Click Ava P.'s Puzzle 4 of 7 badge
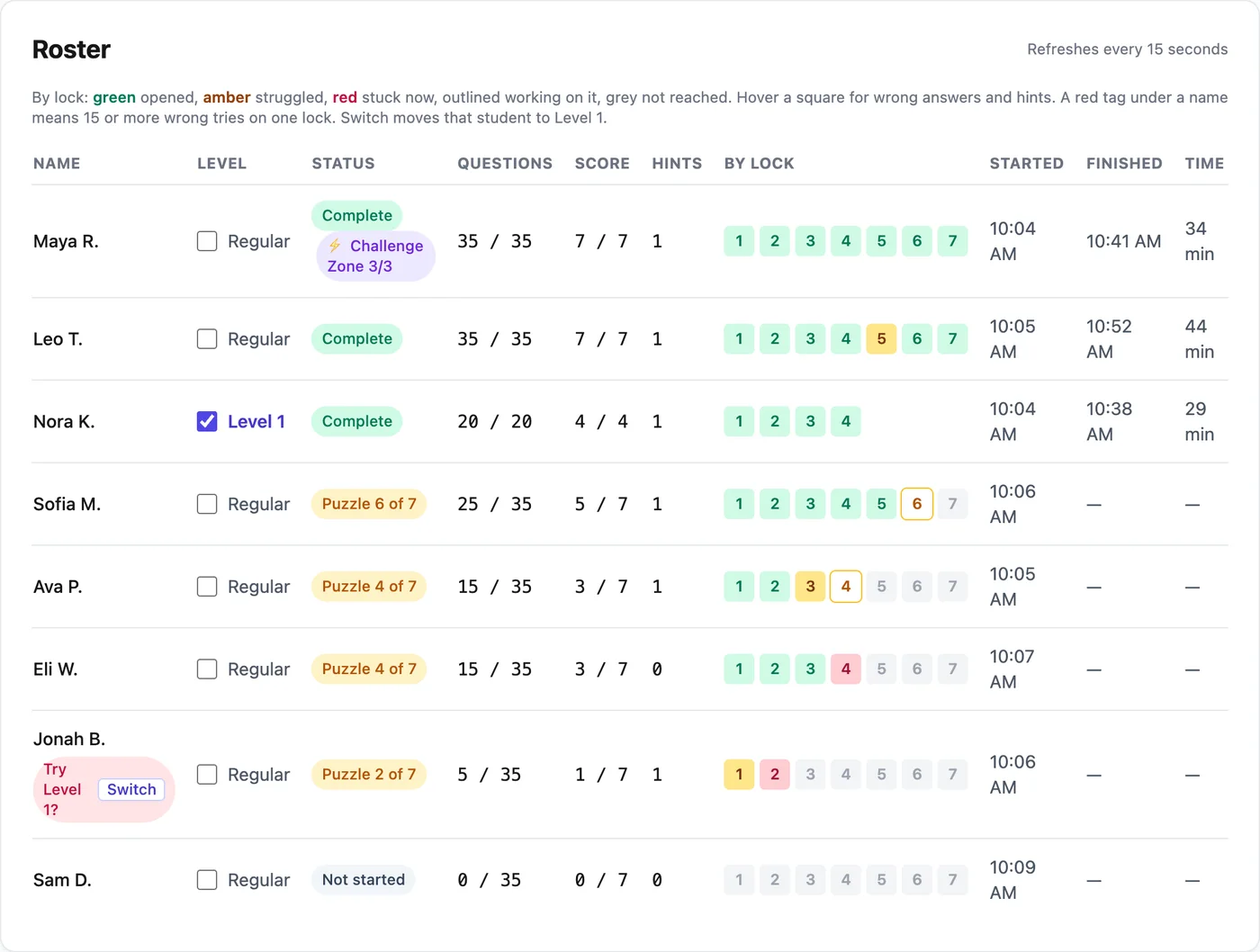The image size is (1260, 952). (x=369, y=587)
